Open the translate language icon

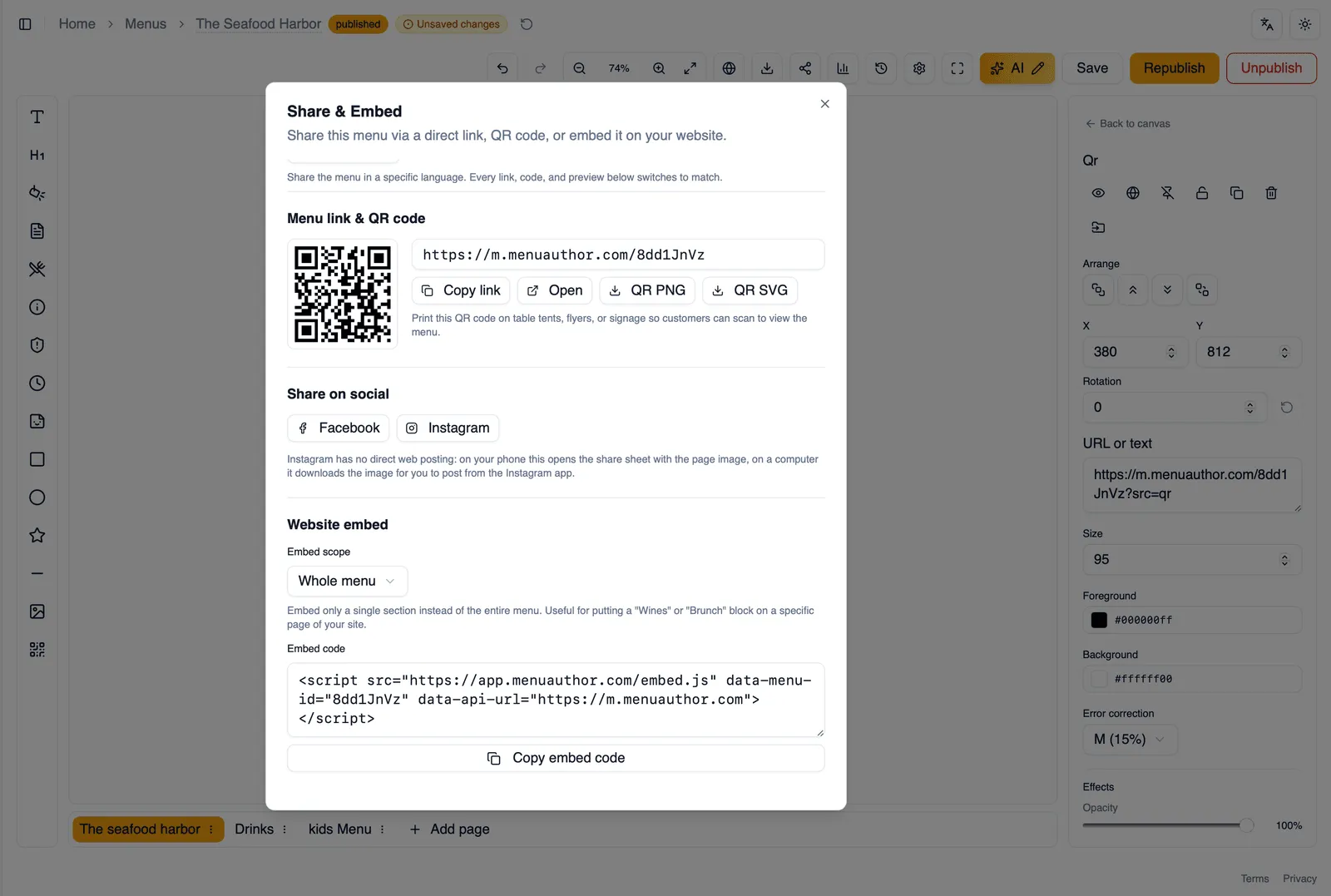pos(1267,24)
